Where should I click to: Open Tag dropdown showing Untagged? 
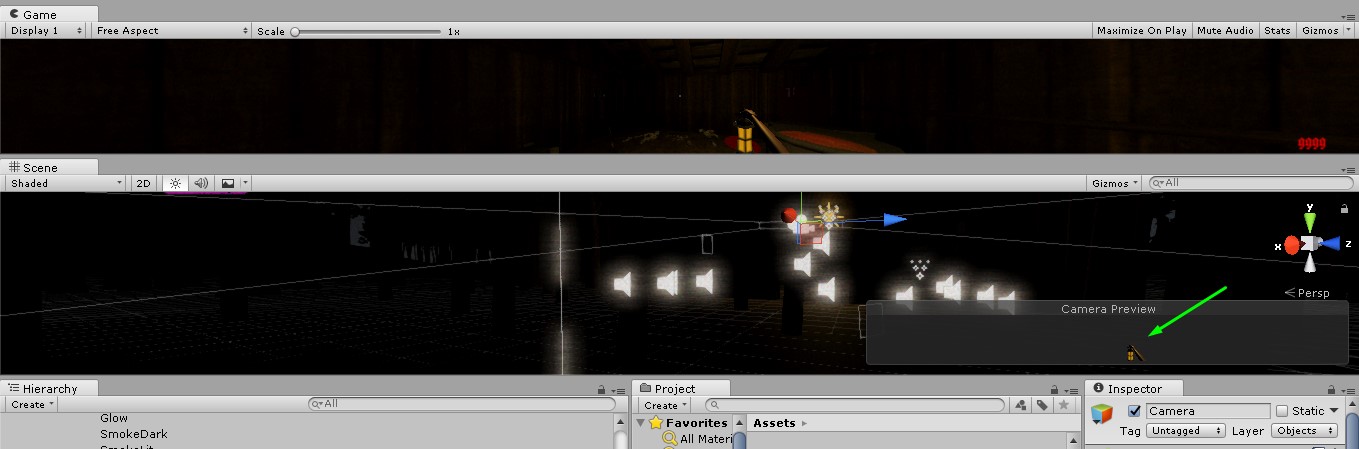click(x=1186, y=430)
